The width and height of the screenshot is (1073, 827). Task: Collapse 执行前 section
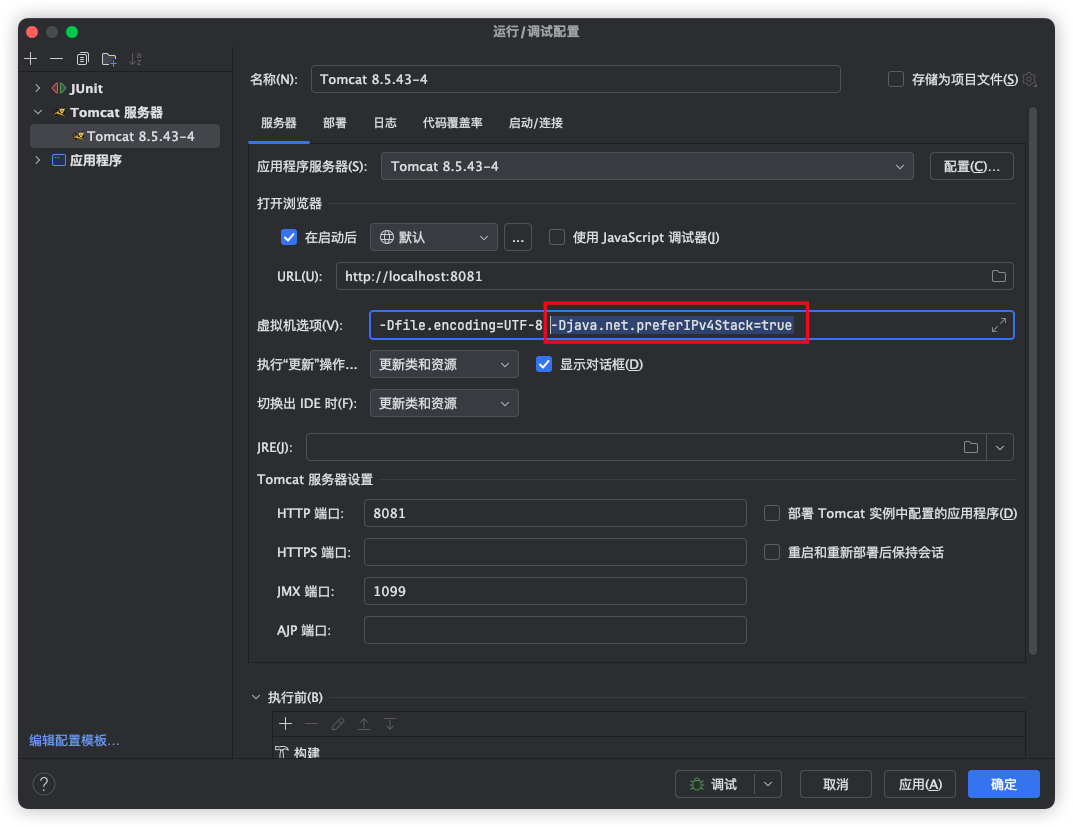pos(256,697)
